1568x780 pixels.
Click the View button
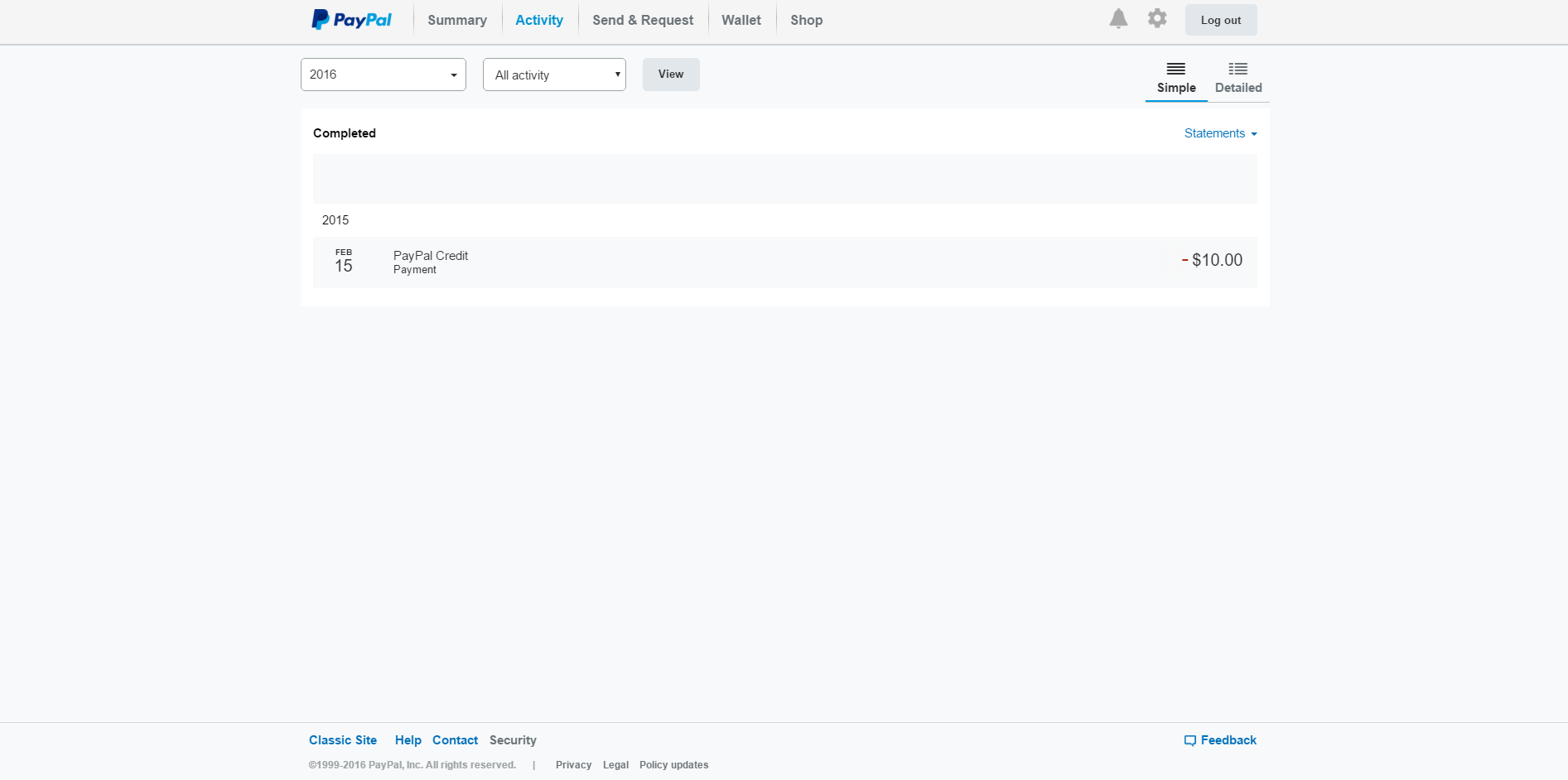(x=671, y=75)
